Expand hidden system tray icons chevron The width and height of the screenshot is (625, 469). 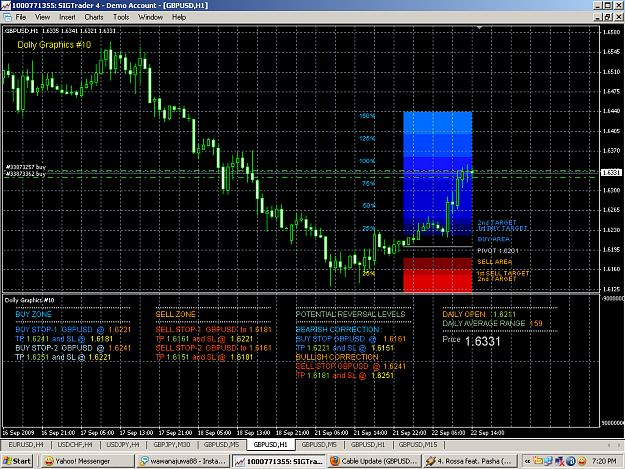[x=527, y=461]
